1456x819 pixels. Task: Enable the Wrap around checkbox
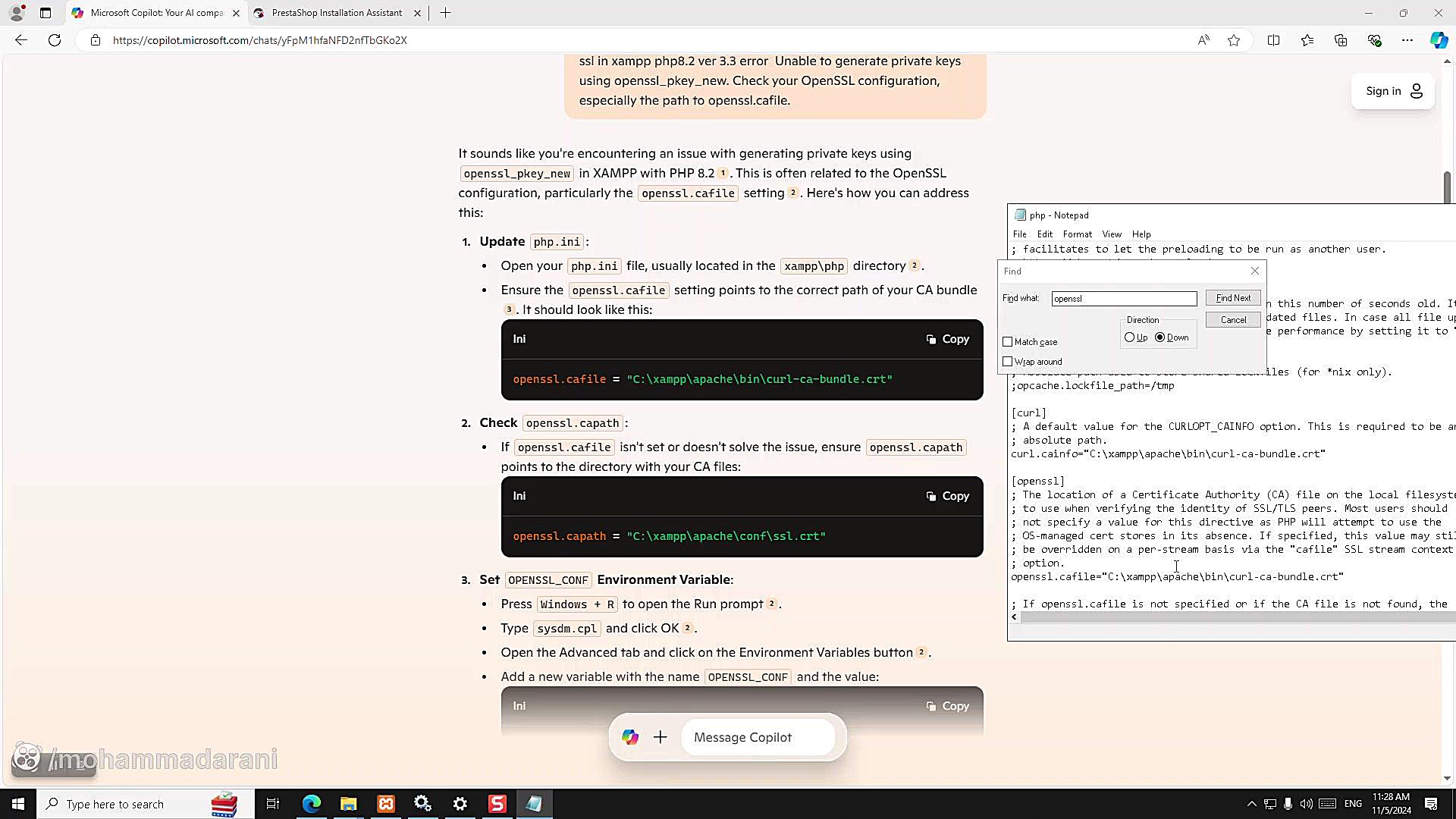[x=1008, y=362]
